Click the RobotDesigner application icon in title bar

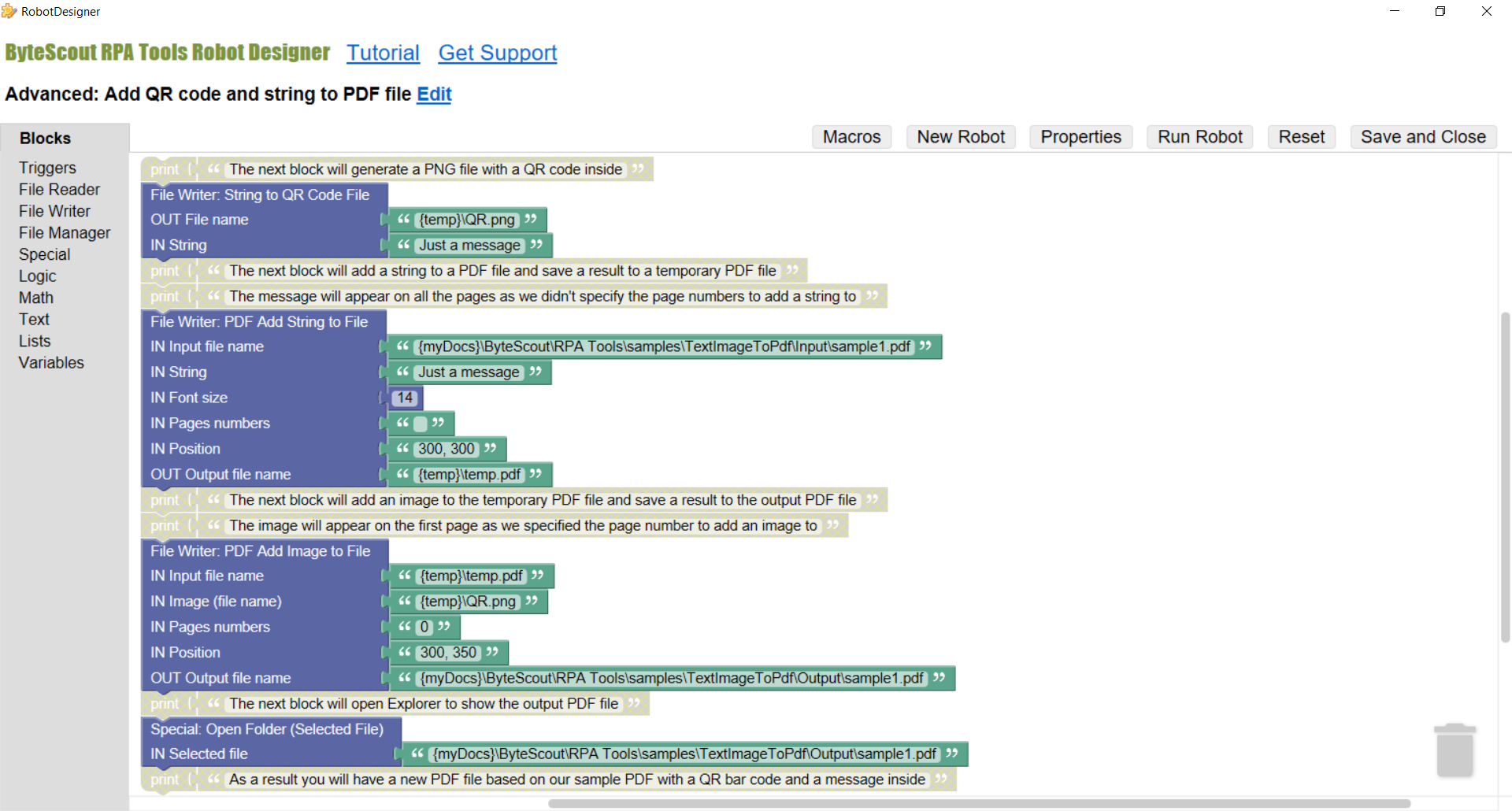(x=10, y=11)
